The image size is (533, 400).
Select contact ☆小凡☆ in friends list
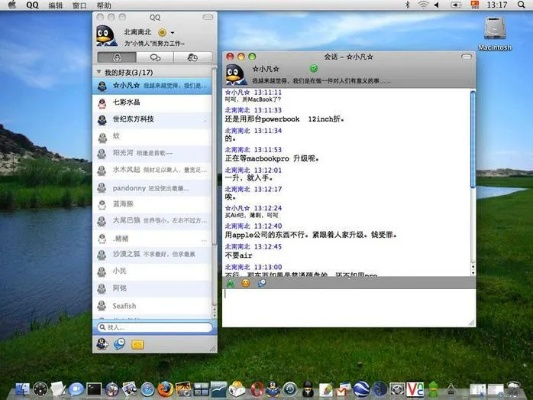[x=152, y=86]
